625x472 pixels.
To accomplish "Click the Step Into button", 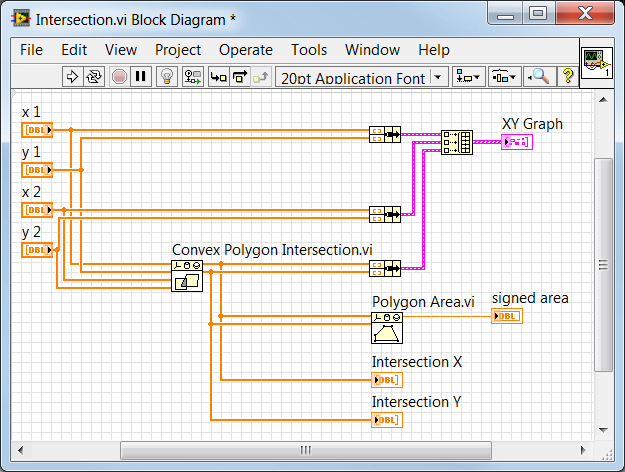I will pos(219,76).
